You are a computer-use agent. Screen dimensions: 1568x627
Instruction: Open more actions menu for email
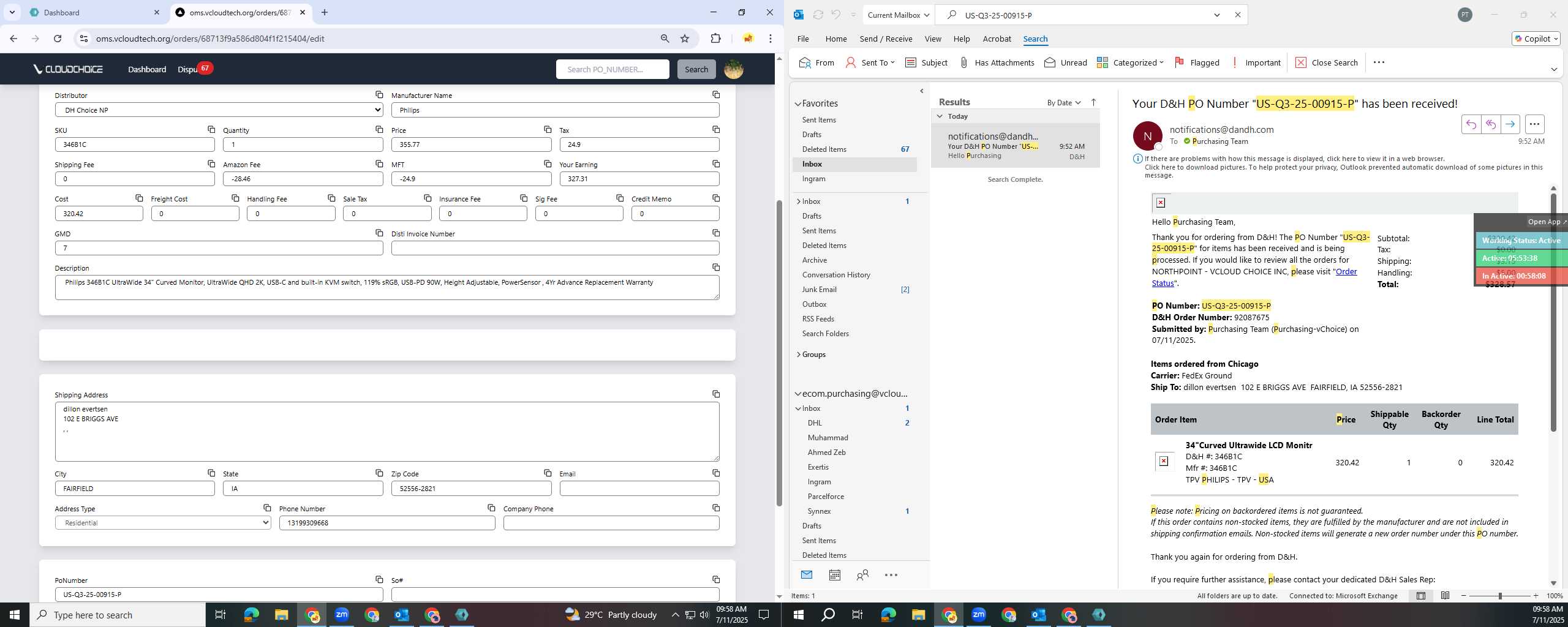tap(1534, 124)
